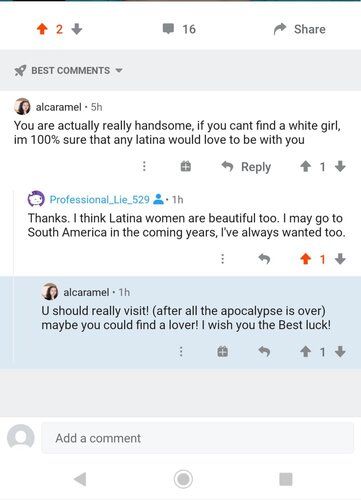The height and width of the screenshot is (500, 361).
Task: Upvote alcaramel's 5h comment
Action: pos(305,166)
